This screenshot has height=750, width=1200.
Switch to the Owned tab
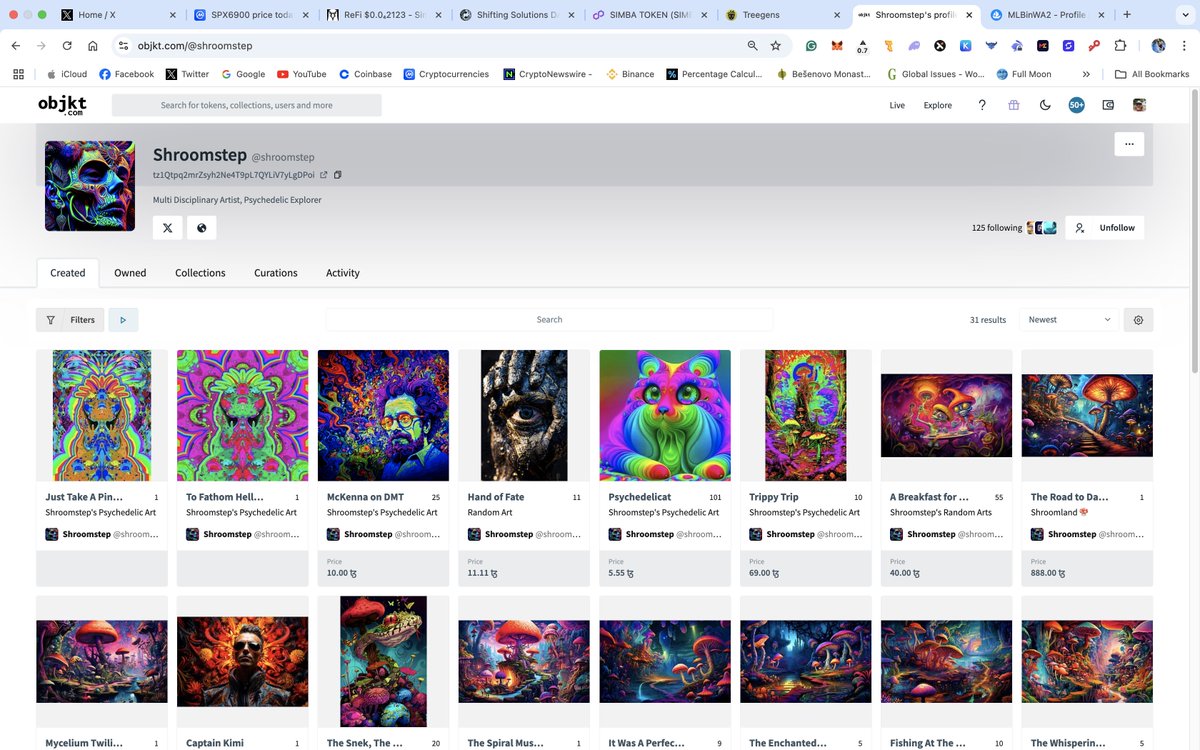tap(130, 273)
